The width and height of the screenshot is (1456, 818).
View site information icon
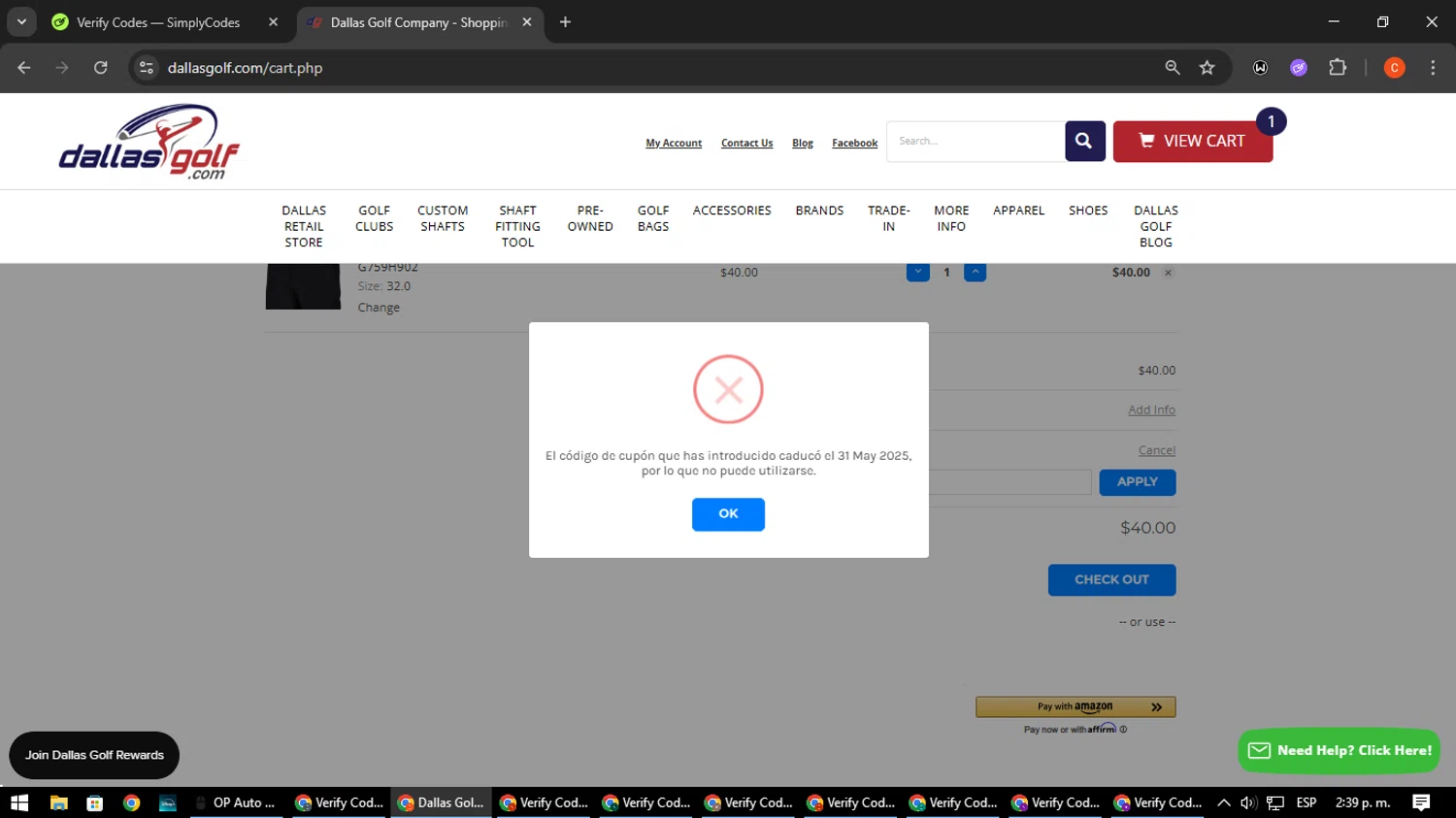pos(147,68)
